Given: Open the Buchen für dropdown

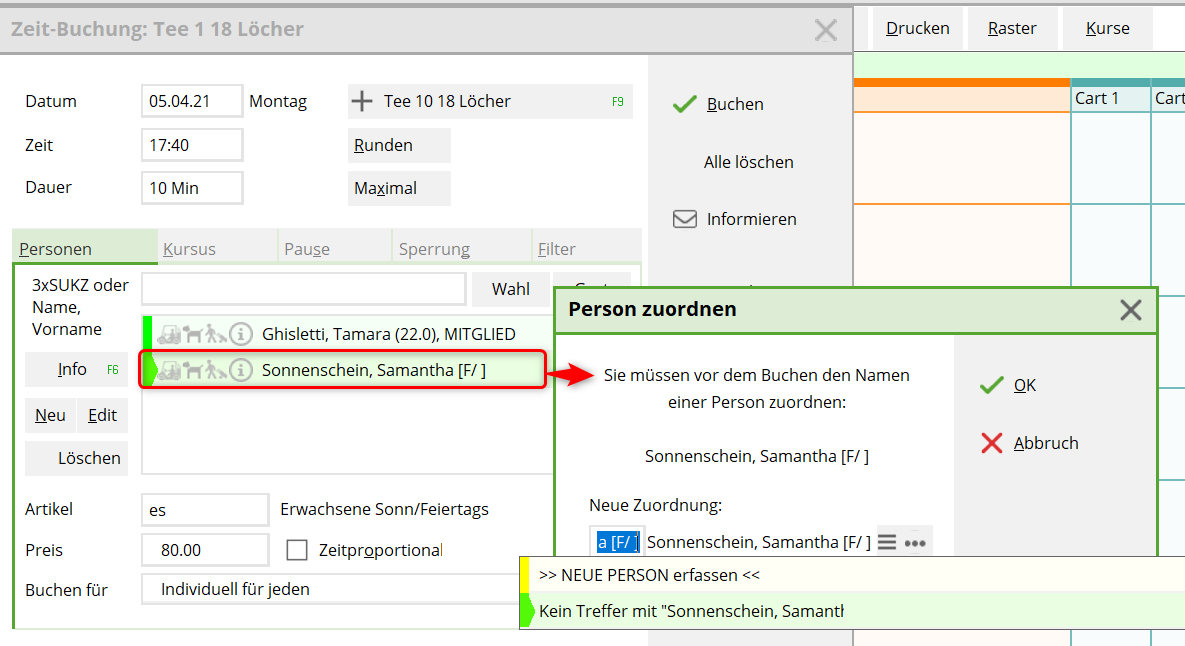Looking at the screenshot, I should coord(331,589).
